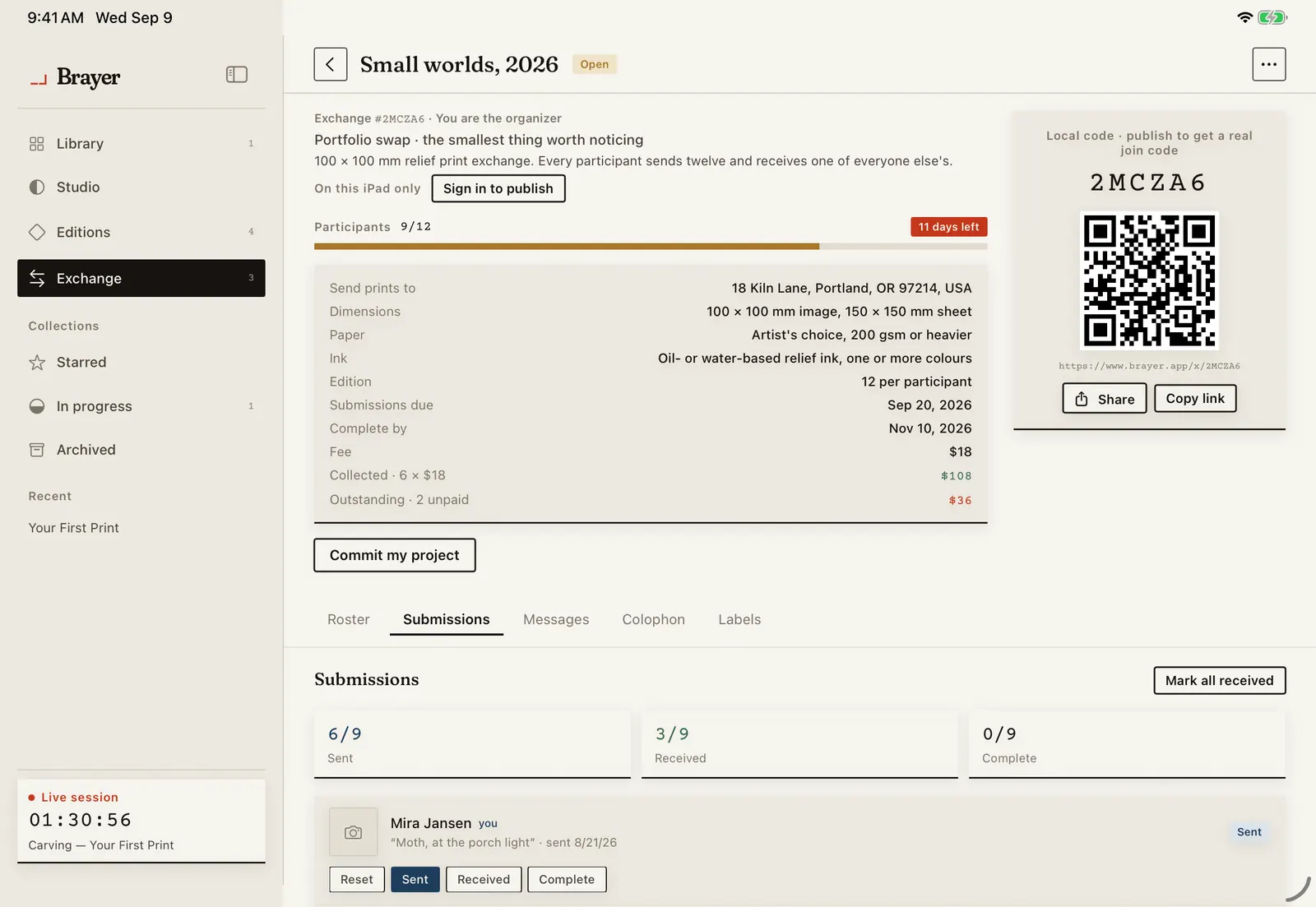
Task: Tap the exchange QR code
Action: pos(1149,280)
